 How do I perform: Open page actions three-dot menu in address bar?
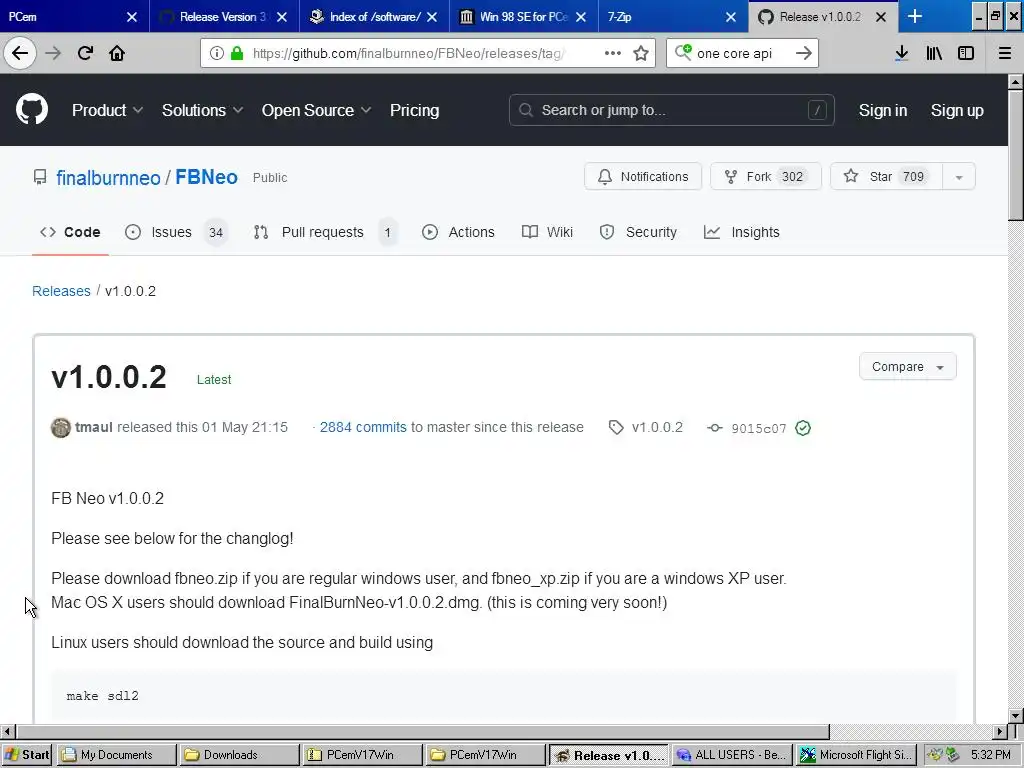pos(613,53)
